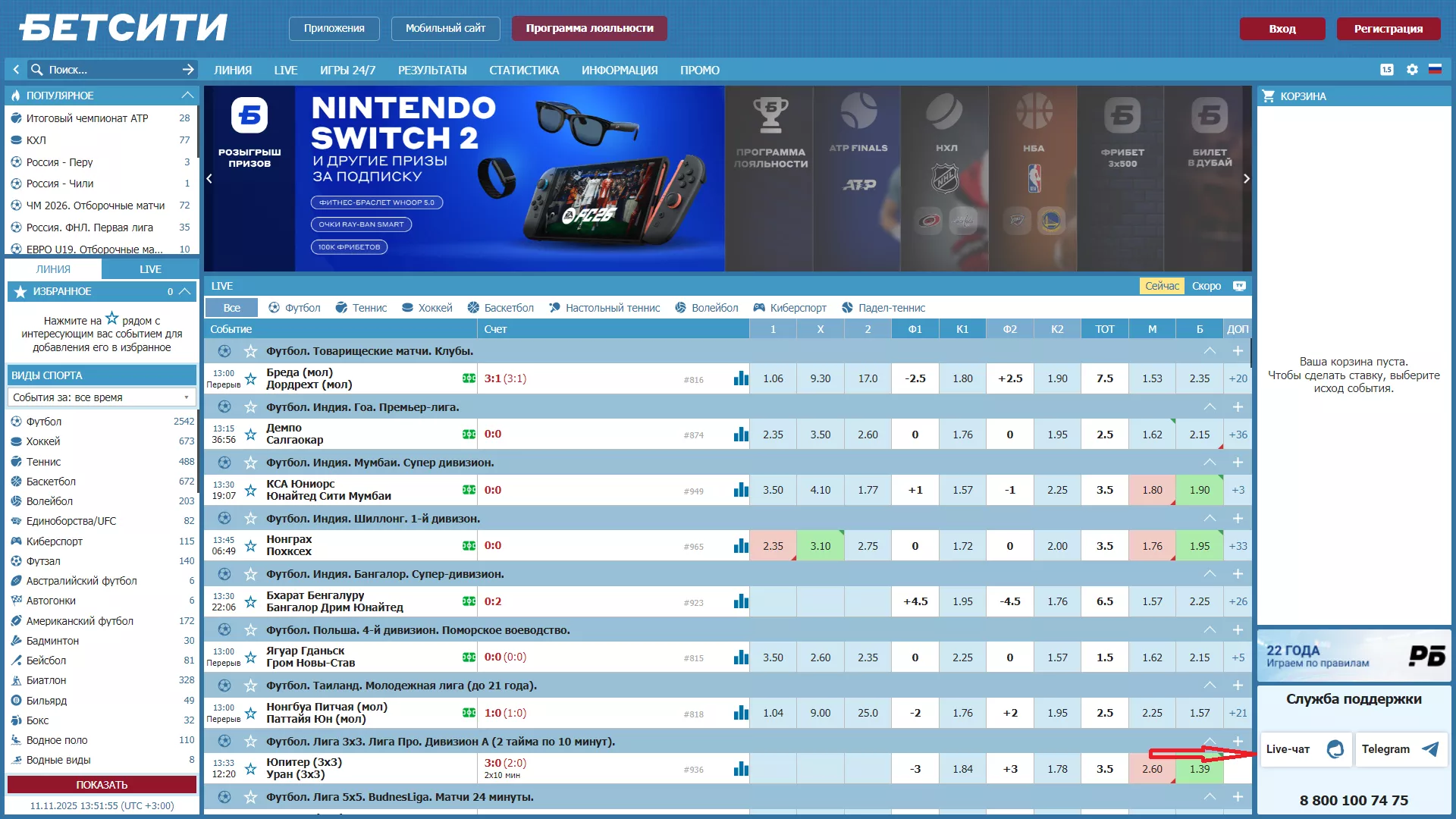Open live video stream icon for Бреда
Image resolution: width=1456 pixels, height=819 pixels.
pyautogui.click(x=469, y=378)
